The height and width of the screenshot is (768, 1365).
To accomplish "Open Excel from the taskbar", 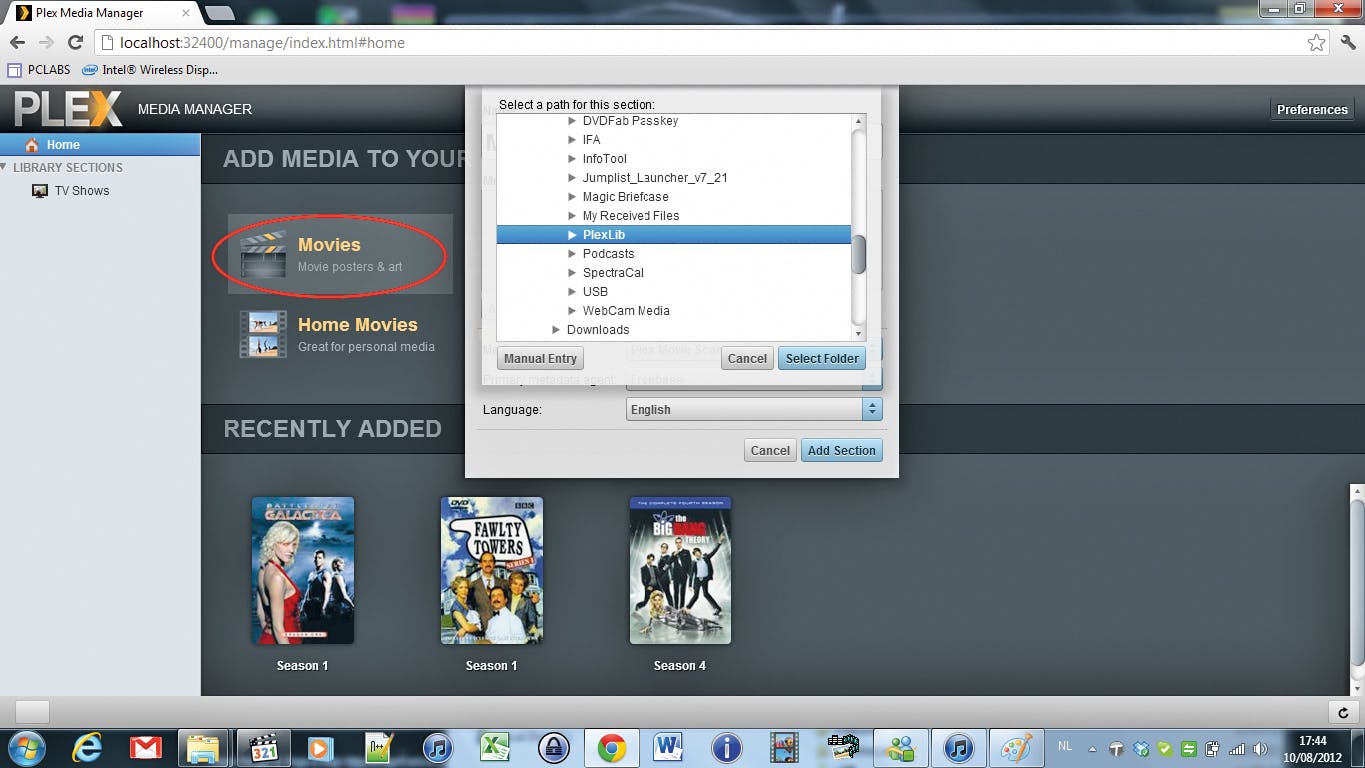I will click(495, 748).
